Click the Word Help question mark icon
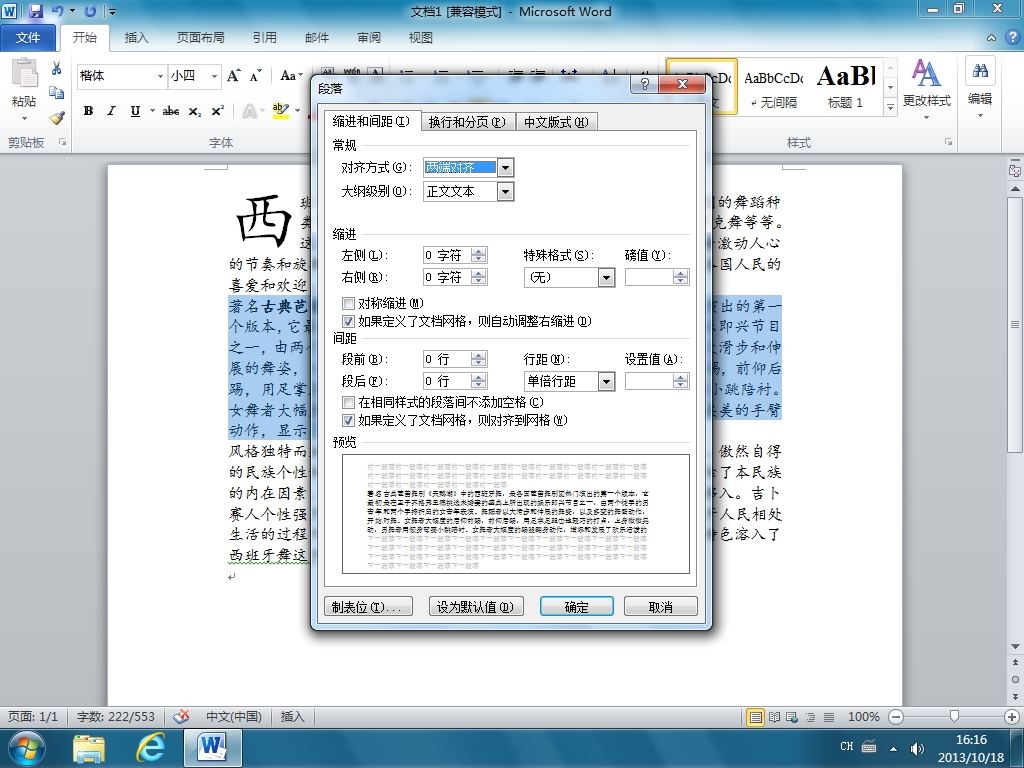1024x768 pixels. click(x=1012, y=37)
